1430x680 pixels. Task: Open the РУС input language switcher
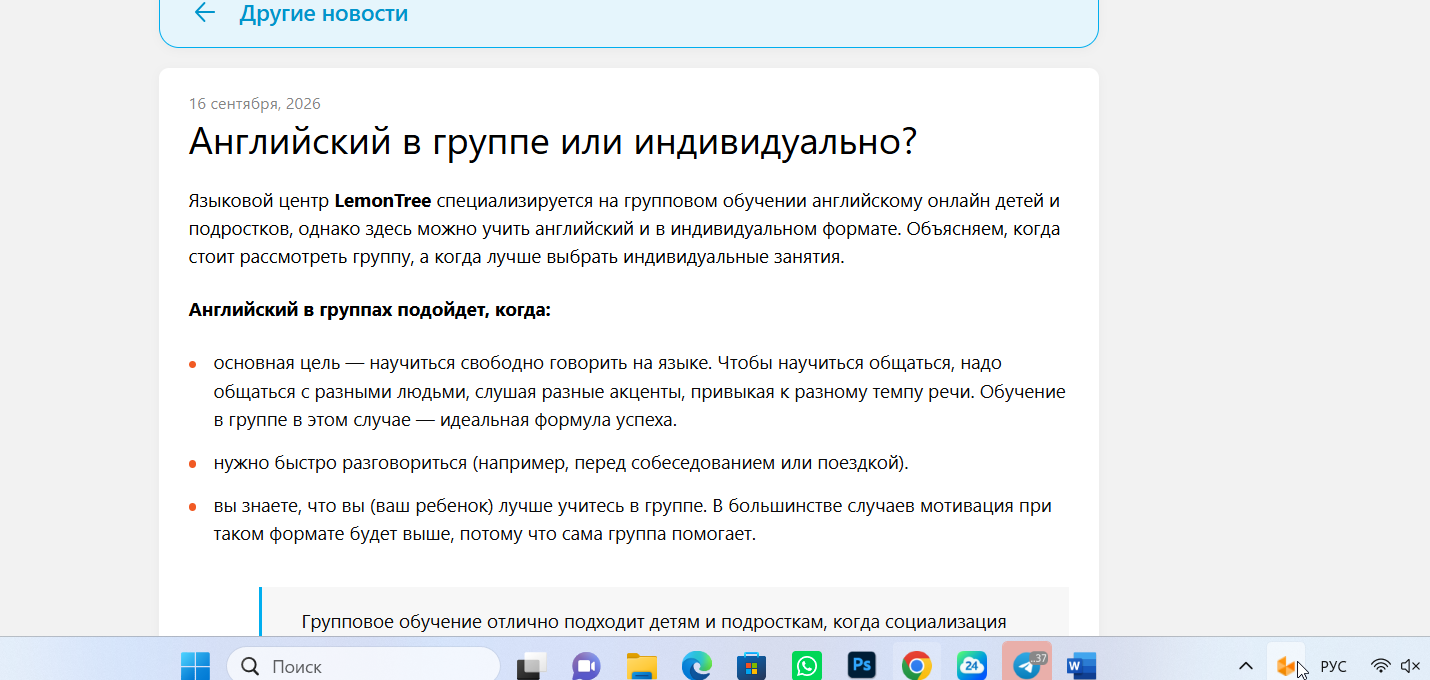click(1334, 666)
